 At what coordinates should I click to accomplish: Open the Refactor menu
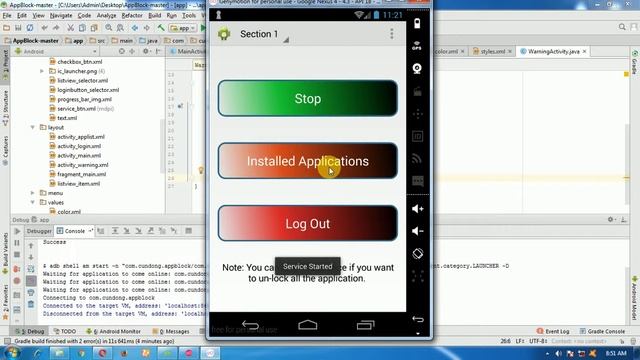(132, 16)
